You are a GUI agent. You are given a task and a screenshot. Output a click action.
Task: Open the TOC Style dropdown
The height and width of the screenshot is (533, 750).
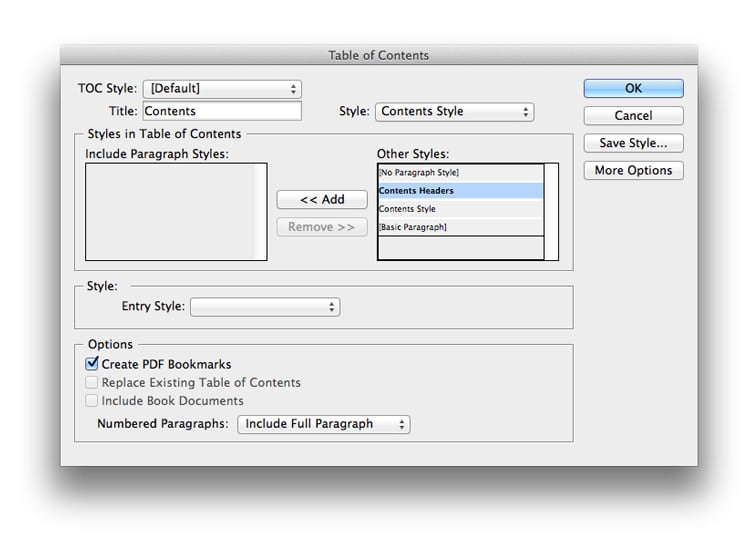[x=222, y=89]
